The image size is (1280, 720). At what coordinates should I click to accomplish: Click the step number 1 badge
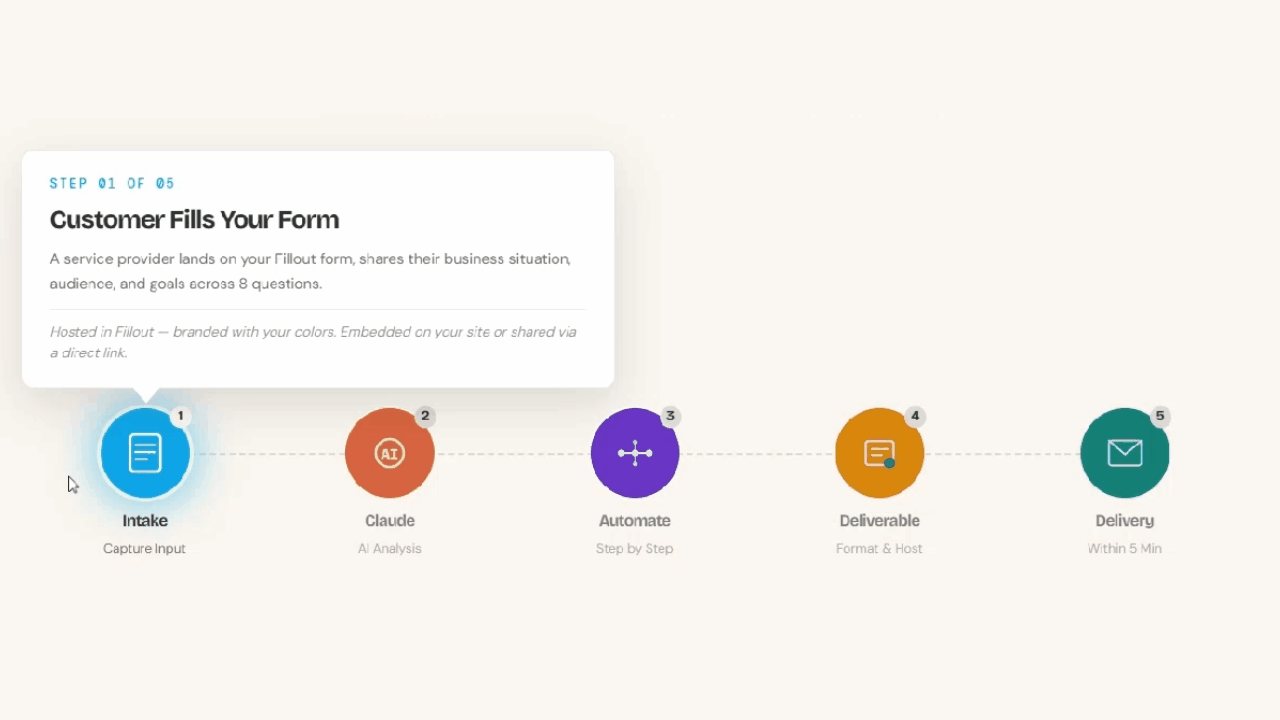pos(180,416)
